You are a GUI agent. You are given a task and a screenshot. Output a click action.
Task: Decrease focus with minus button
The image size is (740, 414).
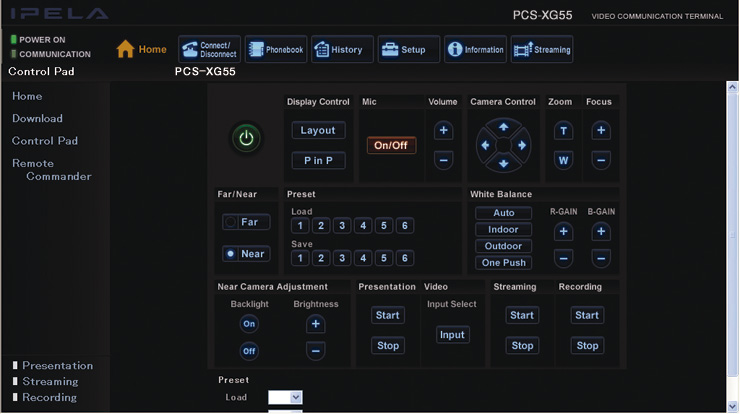pyautogui.click(x=600, y=160)
